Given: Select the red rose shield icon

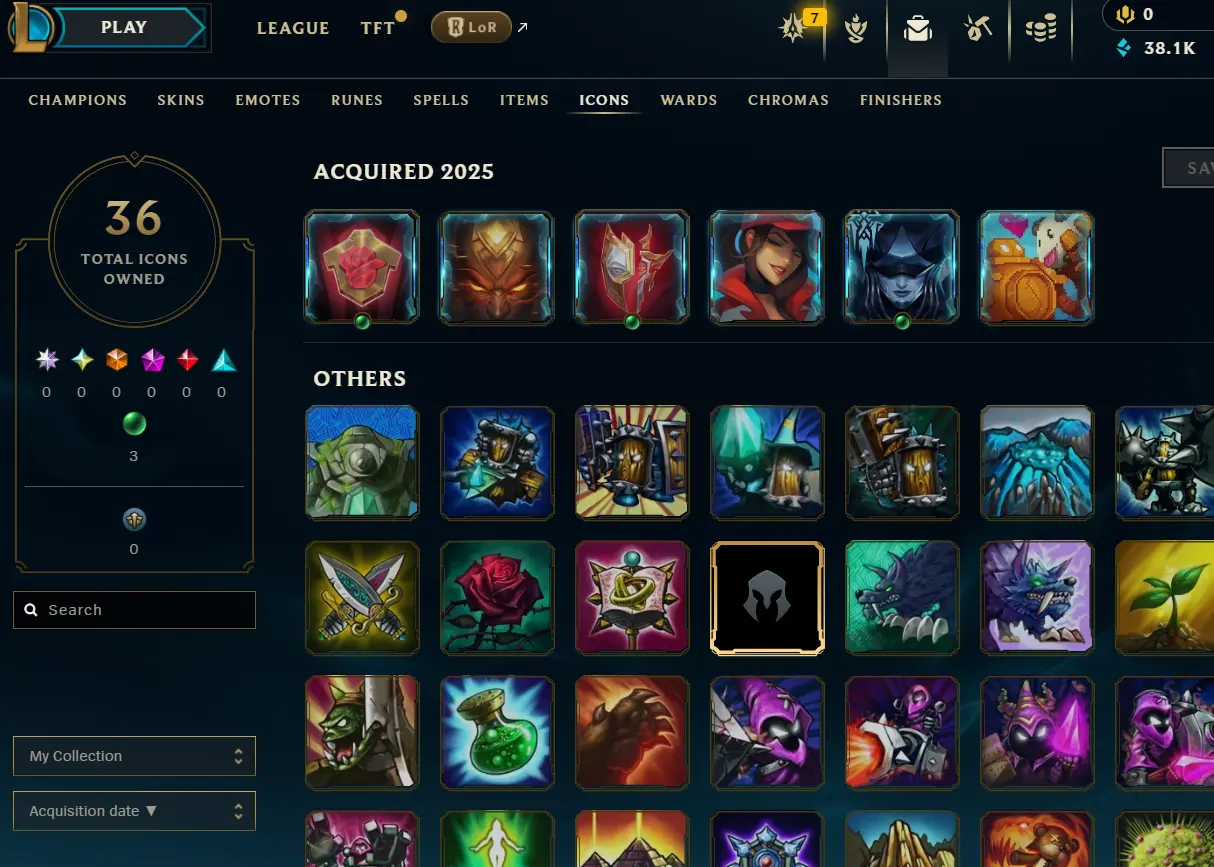Looking at the screenshot, I should 362,267.
